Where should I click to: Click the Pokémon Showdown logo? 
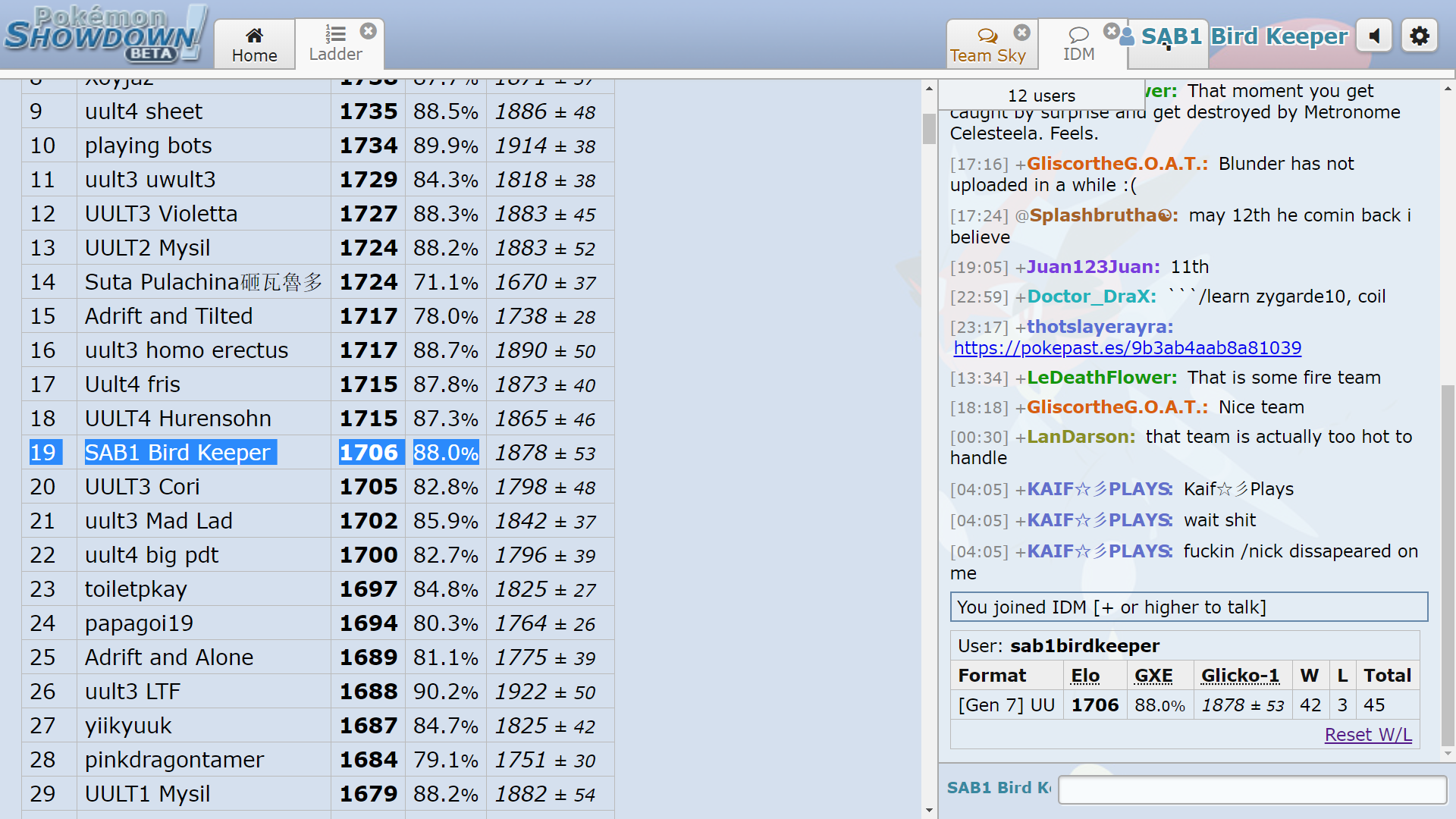106,34
